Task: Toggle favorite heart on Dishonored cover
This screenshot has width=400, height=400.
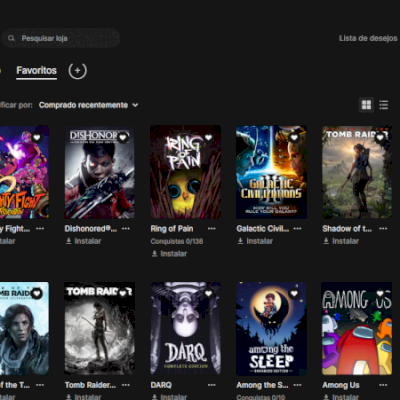Action: point(123,137)
